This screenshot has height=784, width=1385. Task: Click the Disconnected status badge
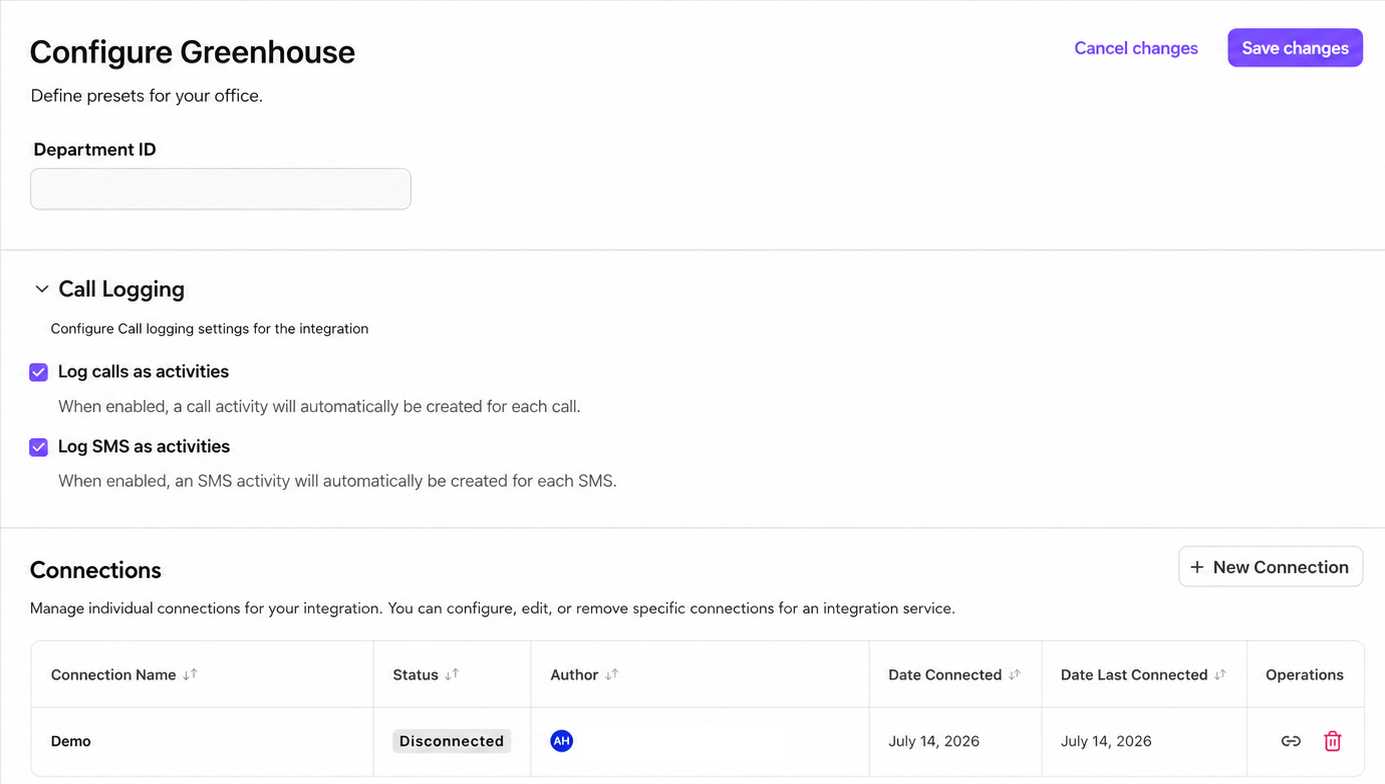pos(452,741)
